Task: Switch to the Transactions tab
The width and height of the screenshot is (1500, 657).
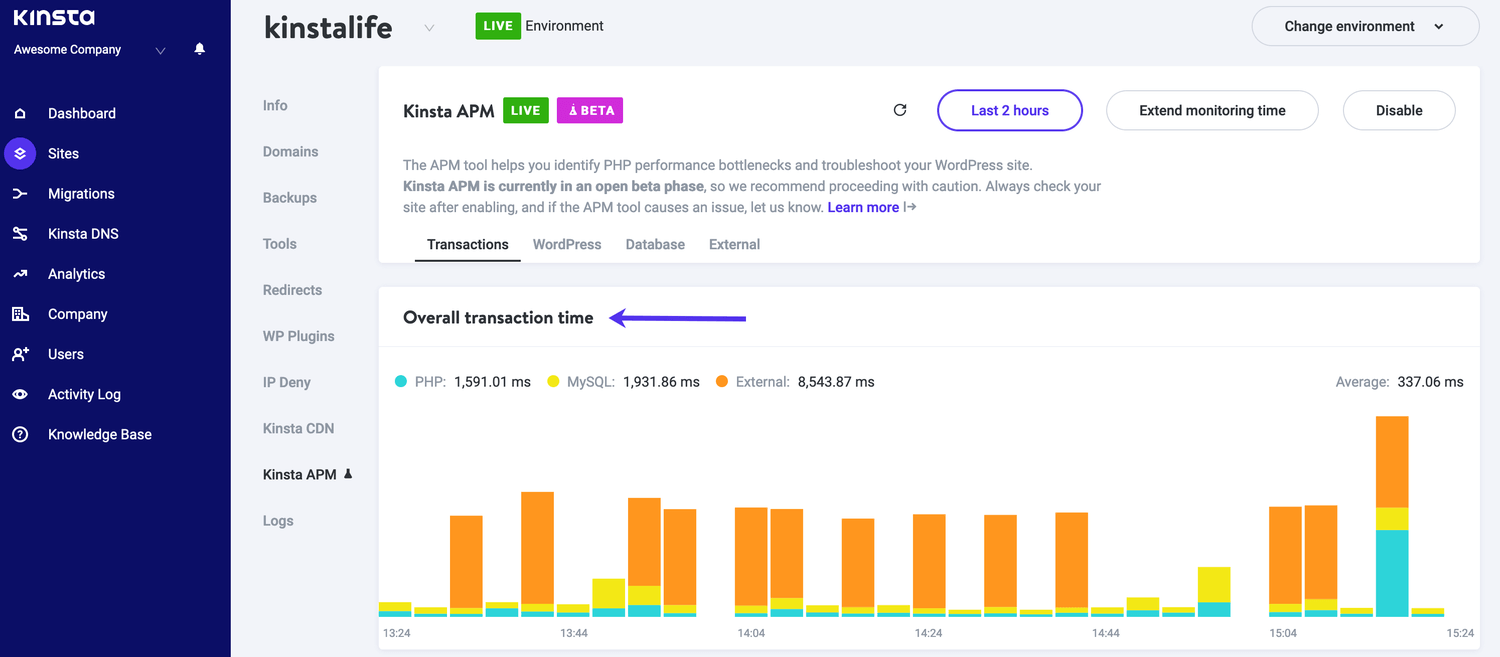Action: 468,244
